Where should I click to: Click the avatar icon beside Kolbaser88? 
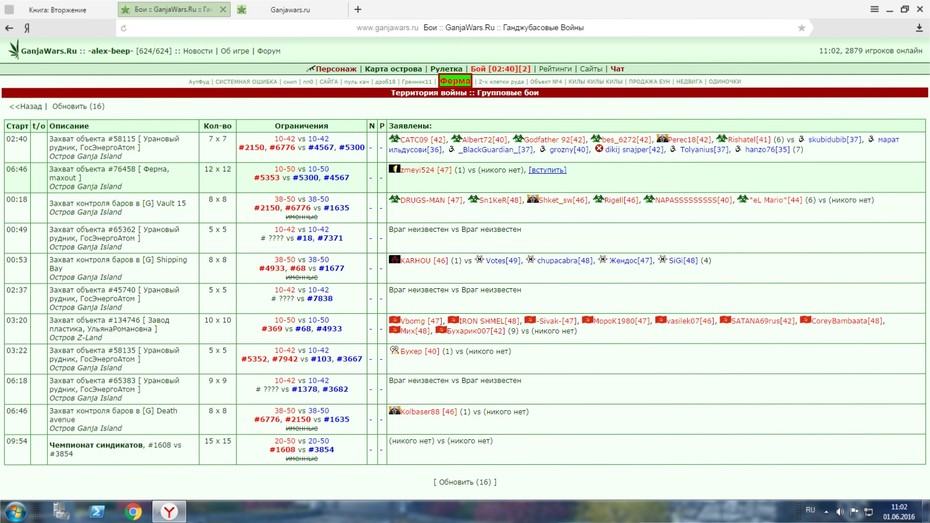[394, 411]
